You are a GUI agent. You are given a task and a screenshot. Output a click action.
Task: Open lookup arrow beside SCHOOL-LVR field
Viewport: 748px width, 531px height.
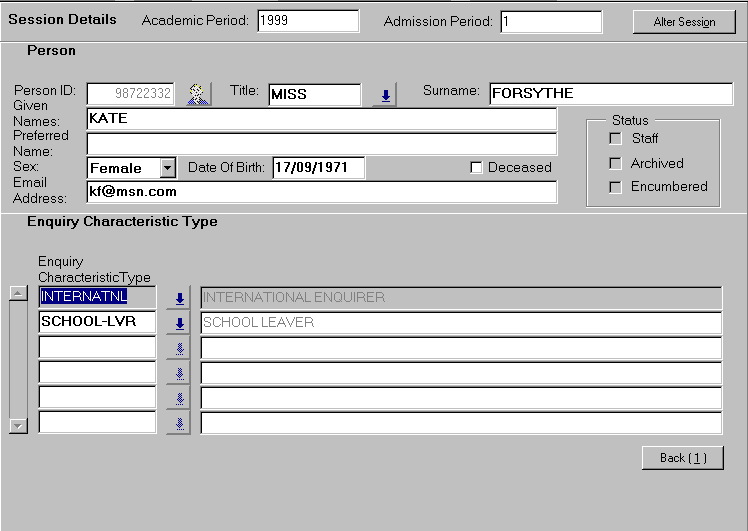click(x=179, y=323)
